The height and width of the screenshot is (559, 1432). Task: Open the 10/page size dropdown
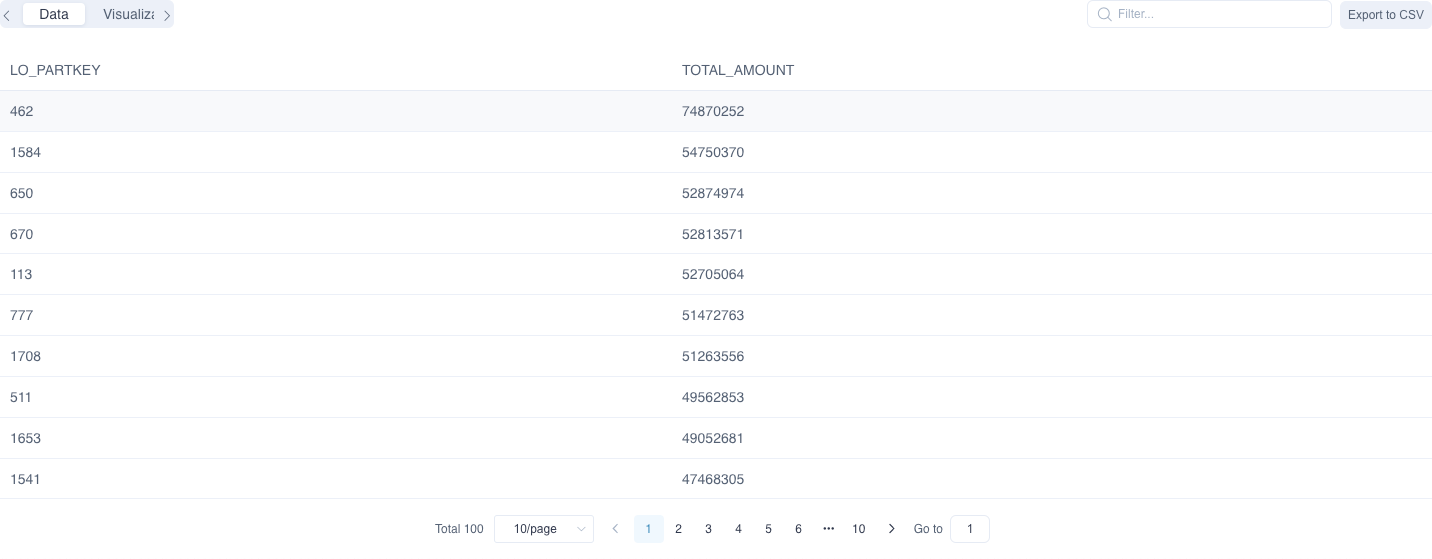(x=544, y=529)
